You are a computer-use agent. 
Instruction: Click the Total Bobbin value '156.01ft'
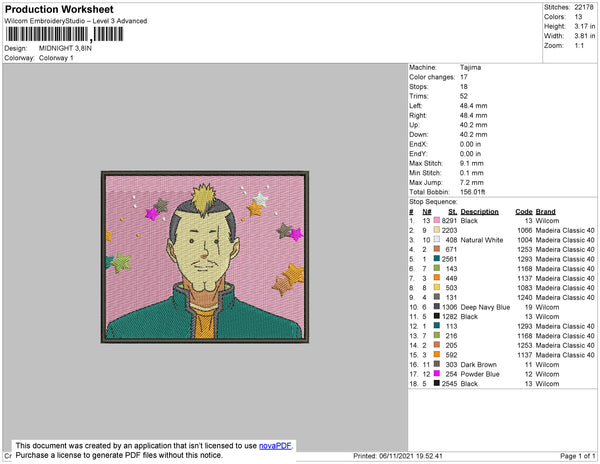pos(472,192)
